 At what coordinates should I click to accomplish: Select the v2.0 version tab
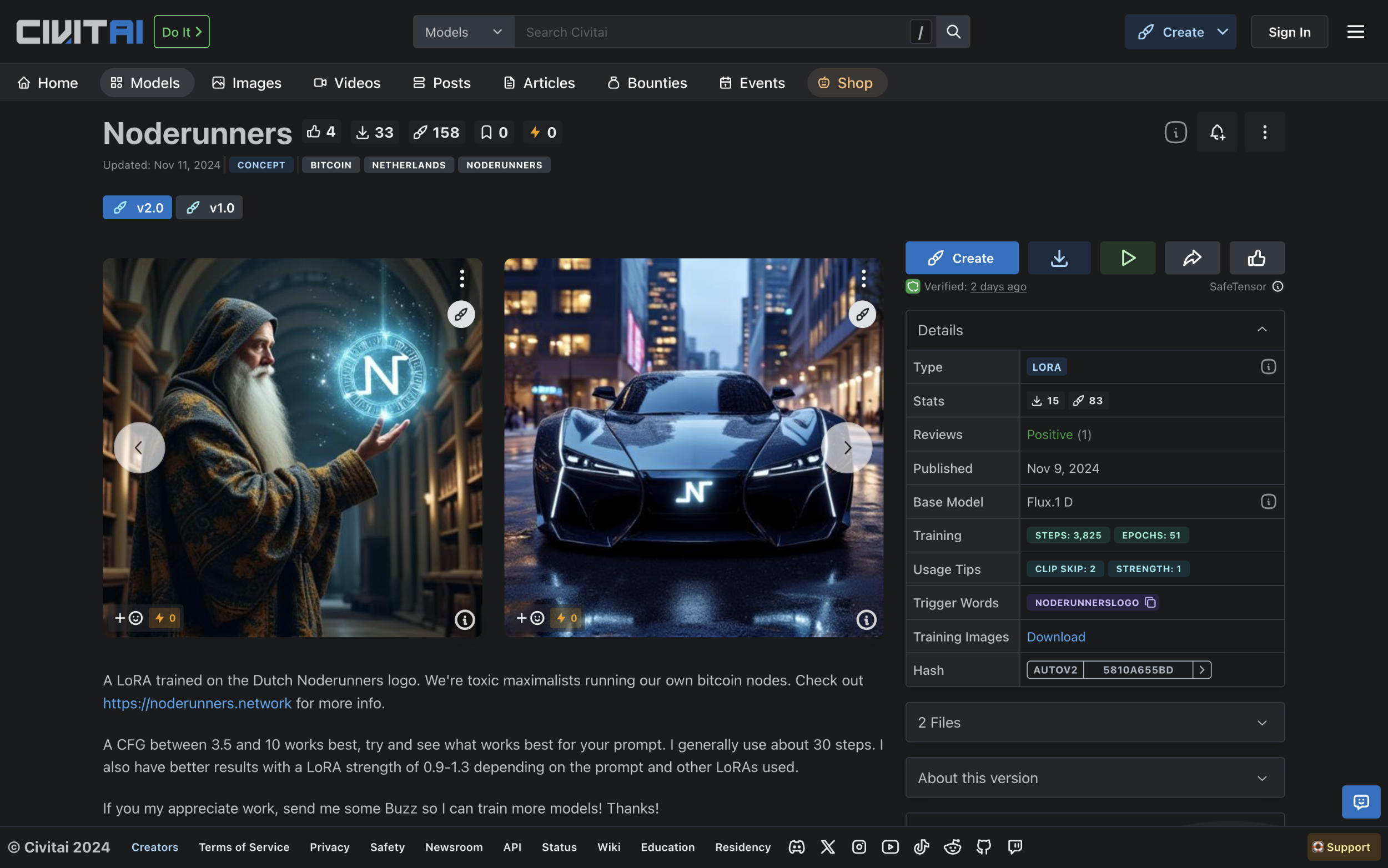click(x=137, y=207)
